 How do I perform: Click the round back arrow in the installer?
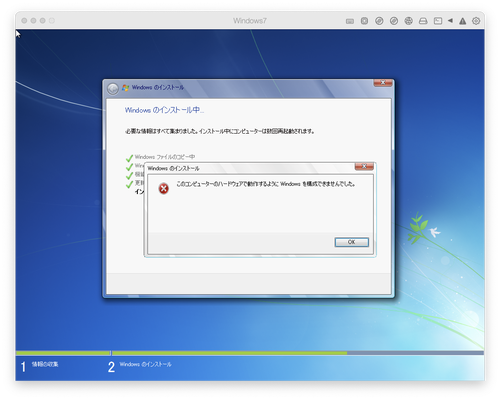click(113, 89)
